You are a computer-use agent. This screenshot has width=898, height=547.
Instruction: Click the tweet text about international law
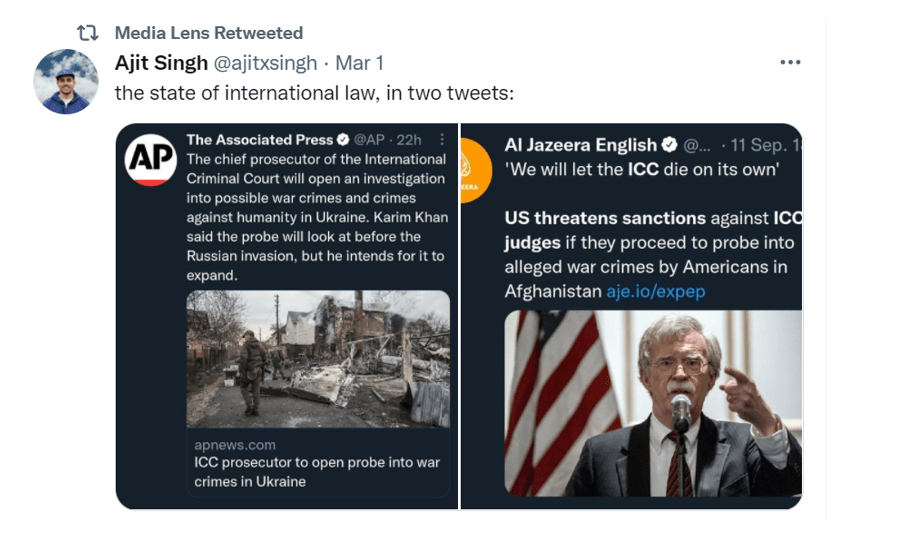(x=314, y=93)
